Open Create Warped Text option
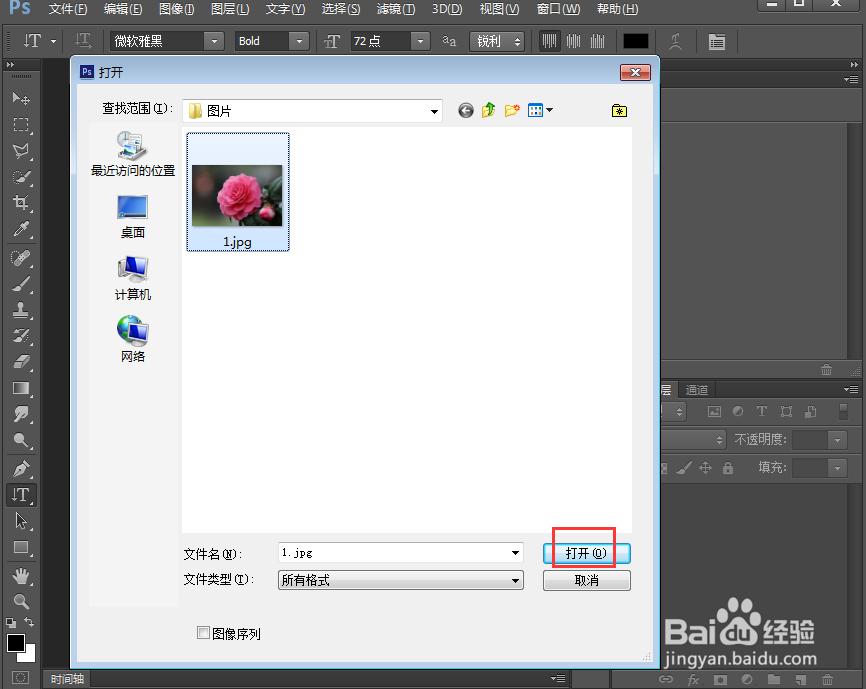866x689 pixels. (675, 41)
